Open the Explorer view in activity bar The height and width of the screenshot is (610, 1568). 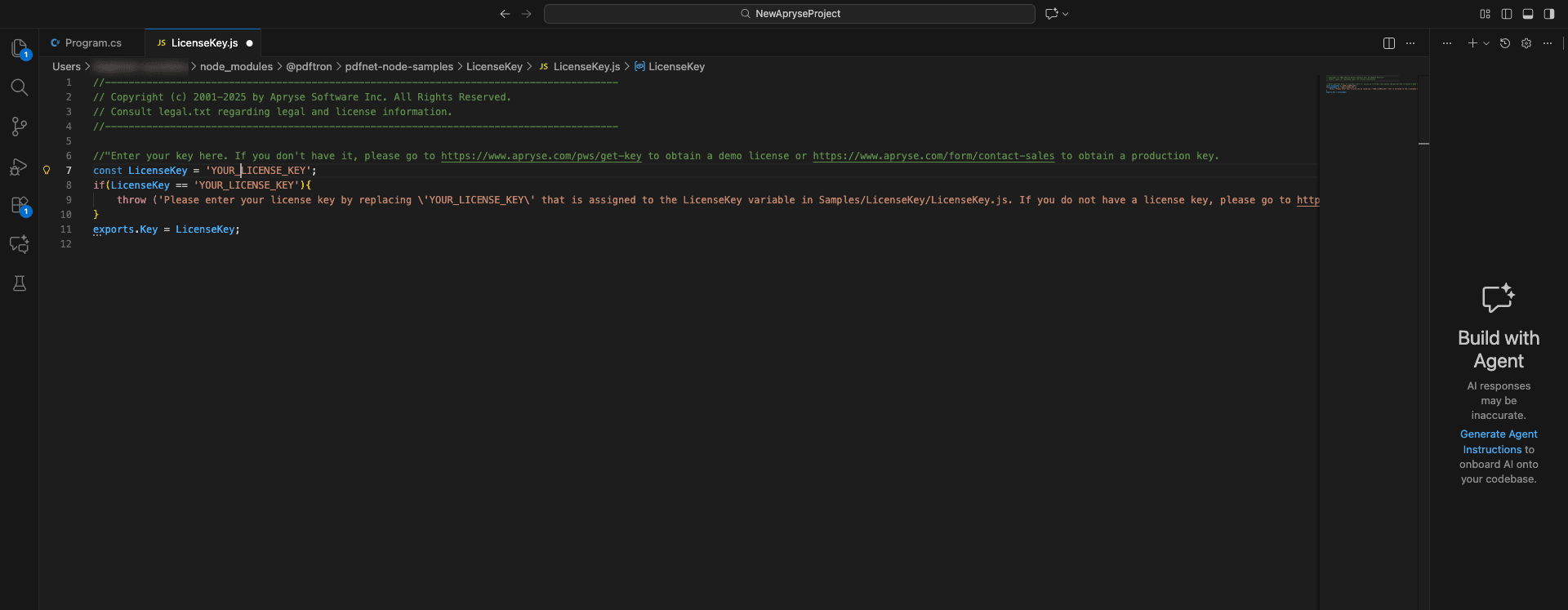20,48
